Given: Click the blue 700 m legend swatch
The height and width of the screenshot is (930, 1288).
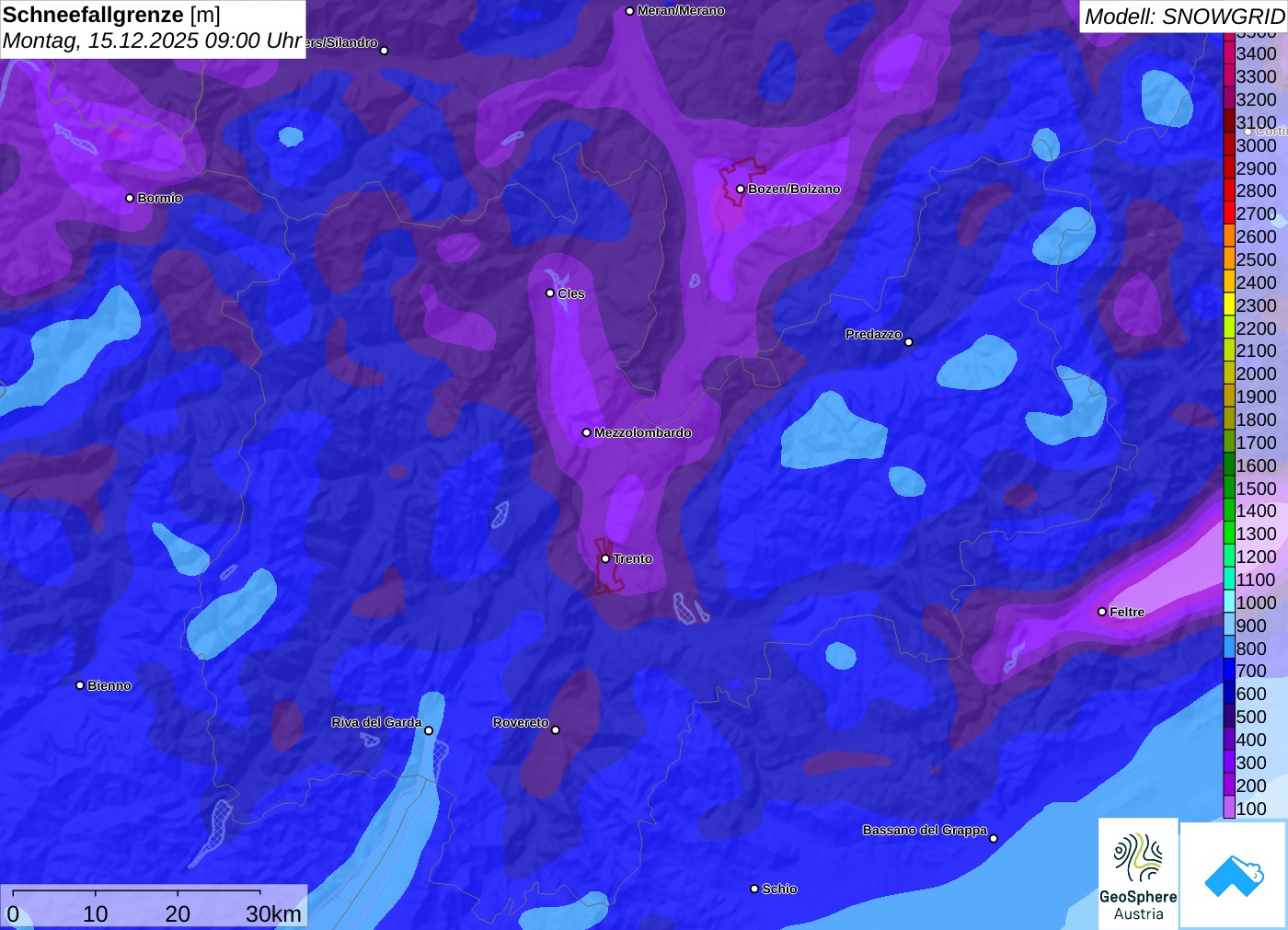Looking at the screenshot, I should coord(1229,671).
